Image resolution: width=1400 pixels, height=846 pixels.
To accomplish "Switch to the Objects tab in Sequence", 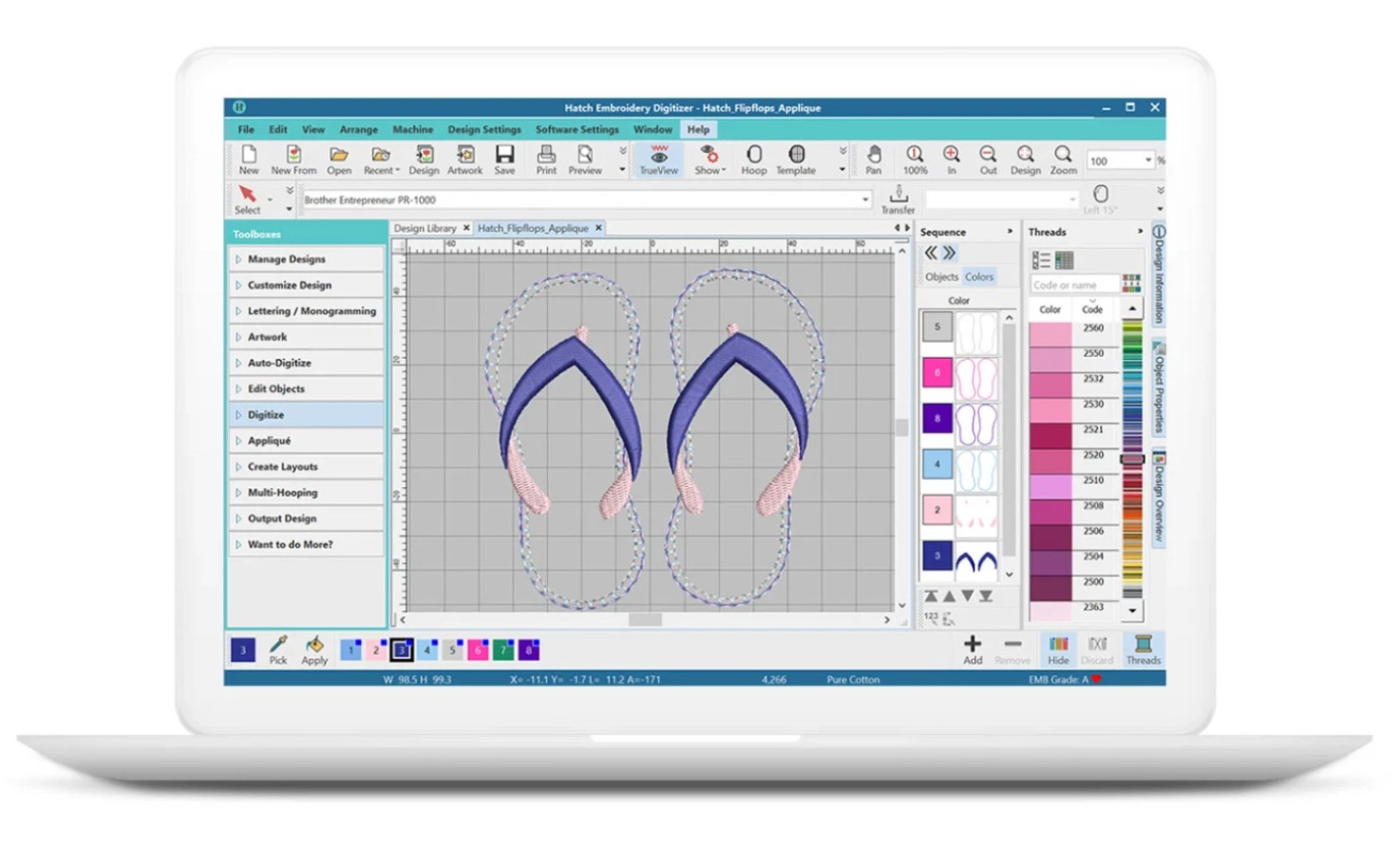I will coord(941,277).
